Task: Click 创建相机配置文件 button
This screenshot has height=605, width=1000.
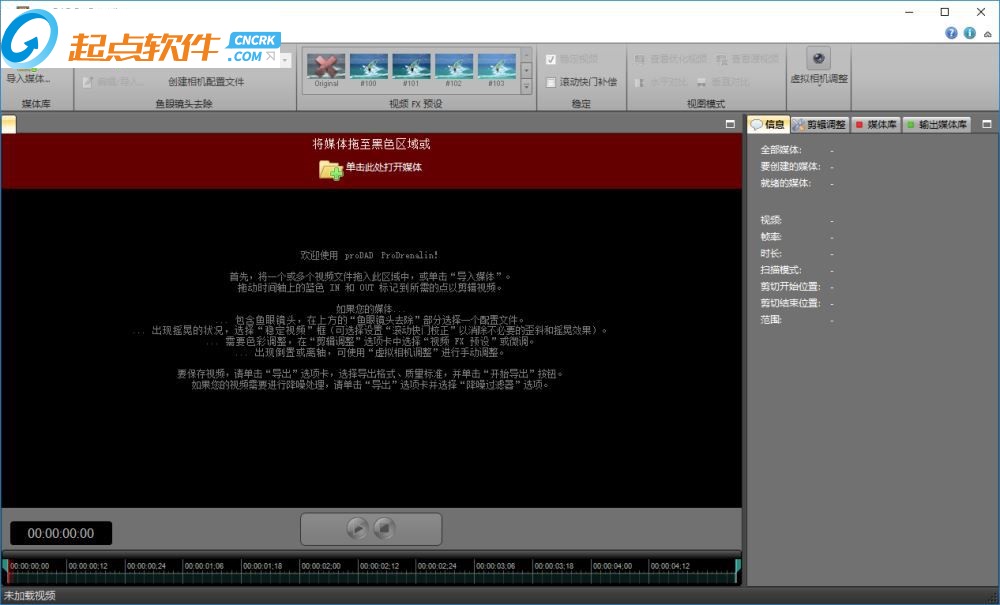Action: (206, 82)
